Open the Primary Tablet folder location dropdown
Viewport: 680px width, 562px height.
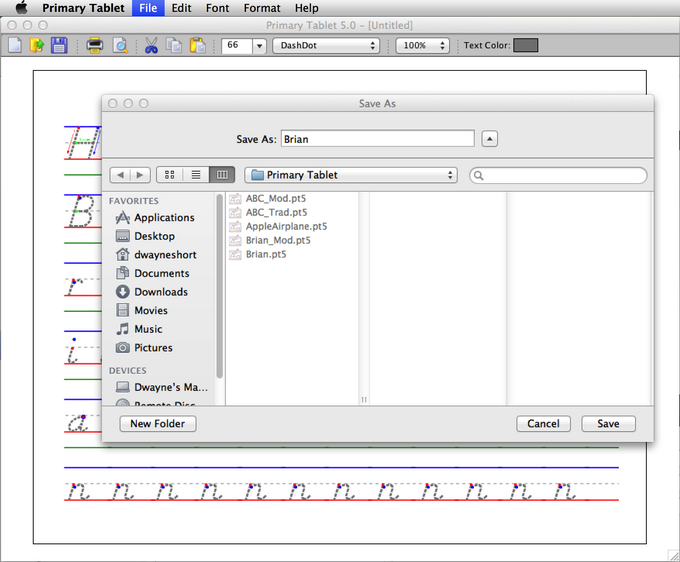pos(351,175)
